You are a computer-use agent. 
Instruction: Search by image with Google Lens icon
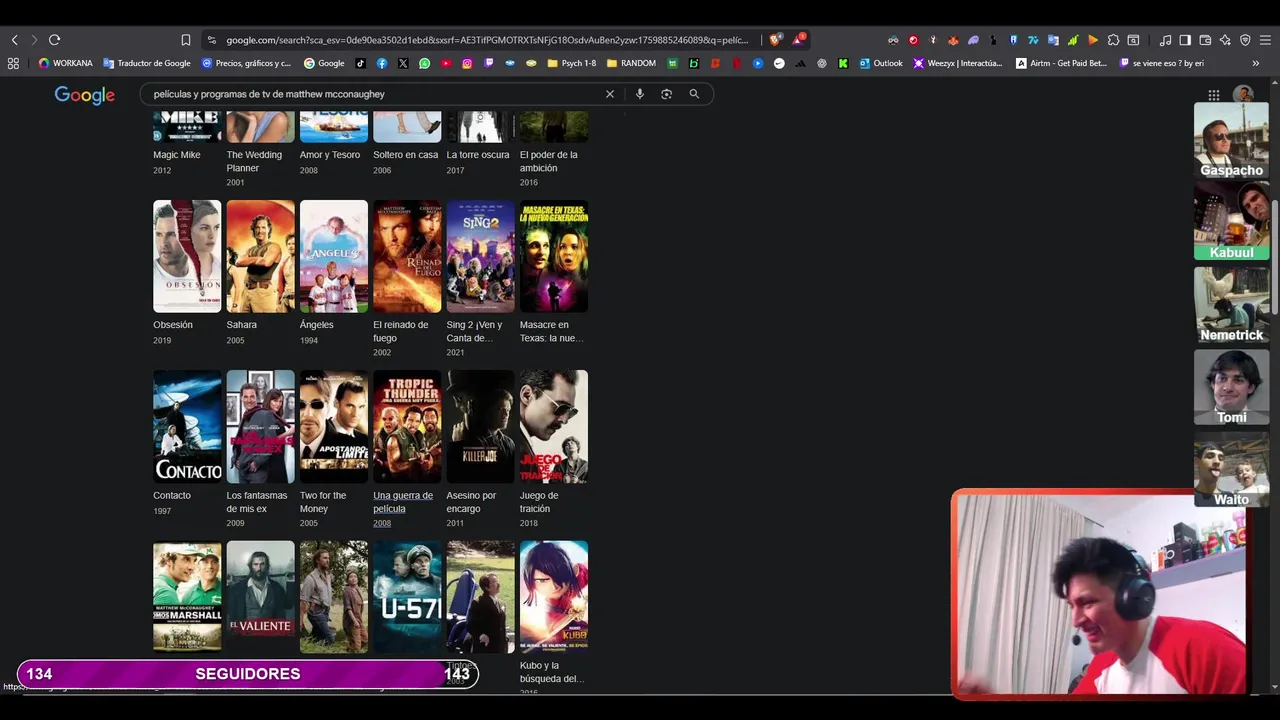coord(666,94)
